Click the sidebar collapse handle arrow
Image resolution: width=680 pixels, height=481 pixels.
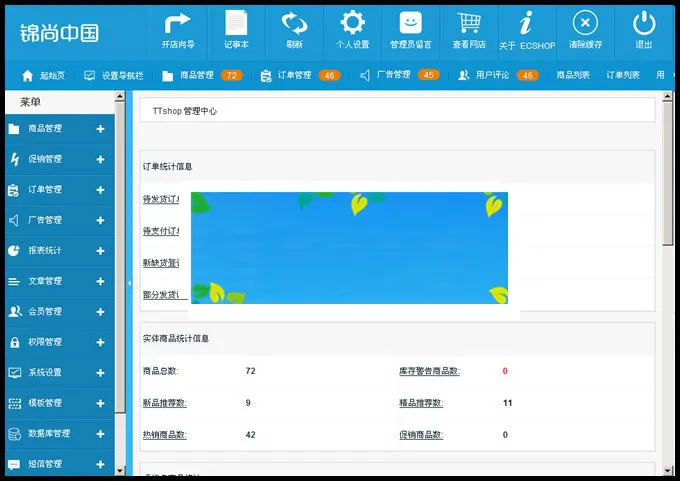[129, 283]
